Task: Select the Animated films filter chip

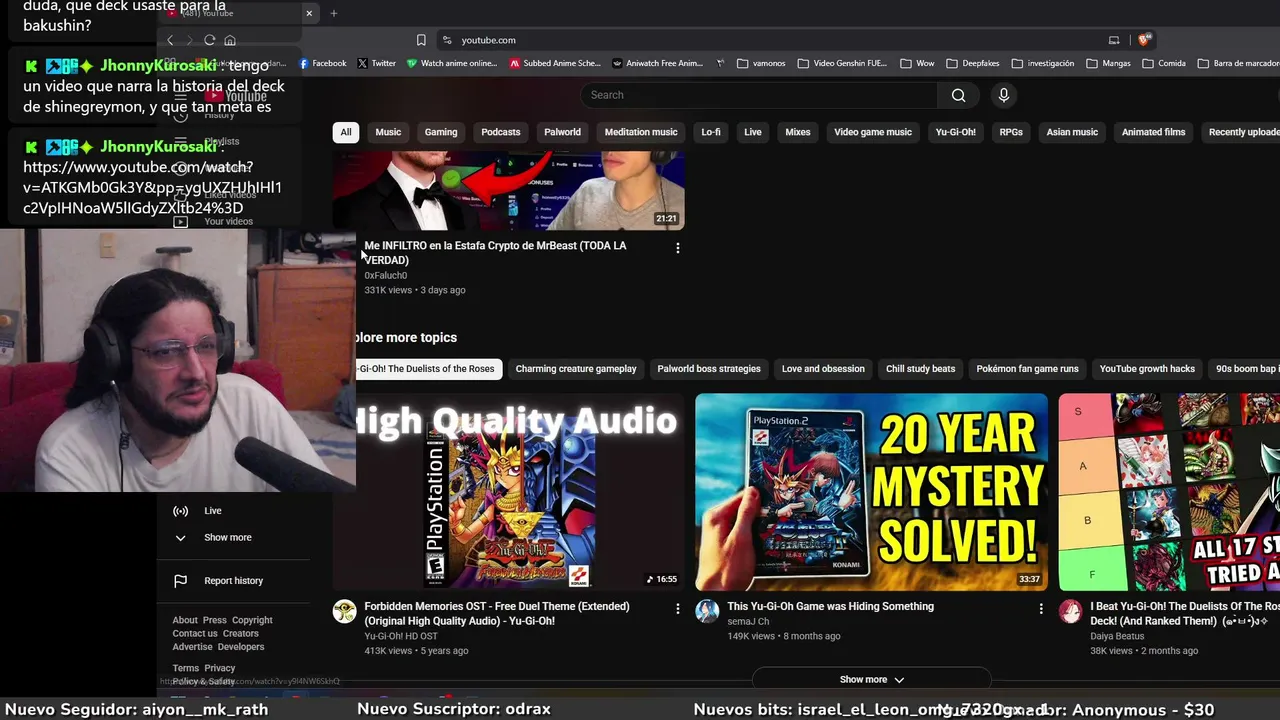Action: click(1153, 132)
